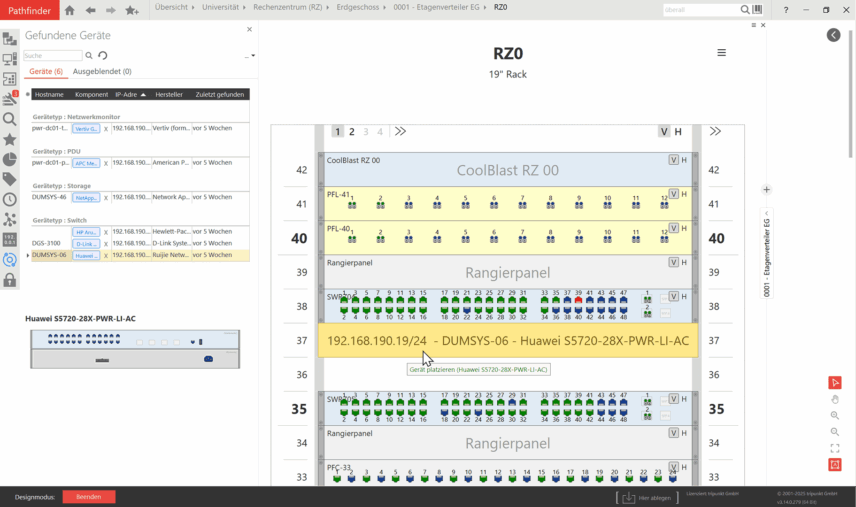The height and width of the screenshot is (507, 856).
Task: Click the Home icon in top toolbar
Action: click(69, 10)
